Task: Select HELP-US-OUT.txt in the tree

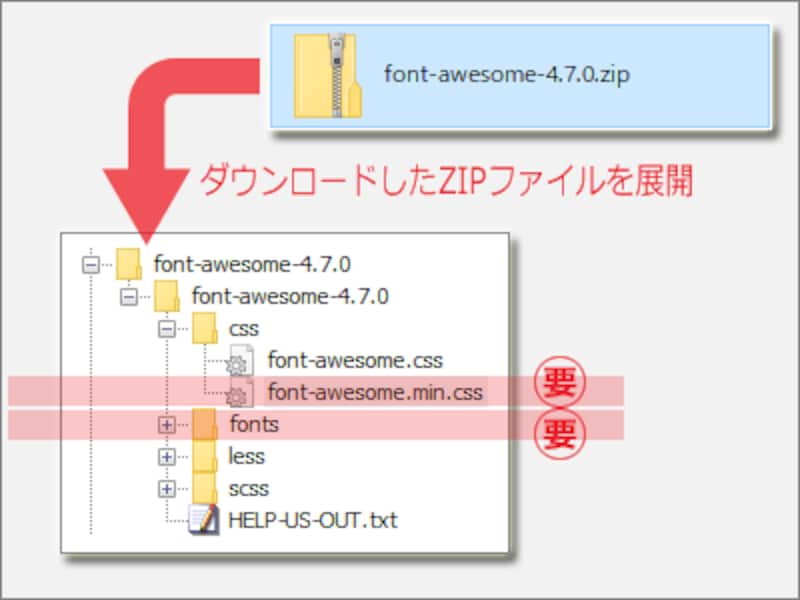Action: pos(313,520)
